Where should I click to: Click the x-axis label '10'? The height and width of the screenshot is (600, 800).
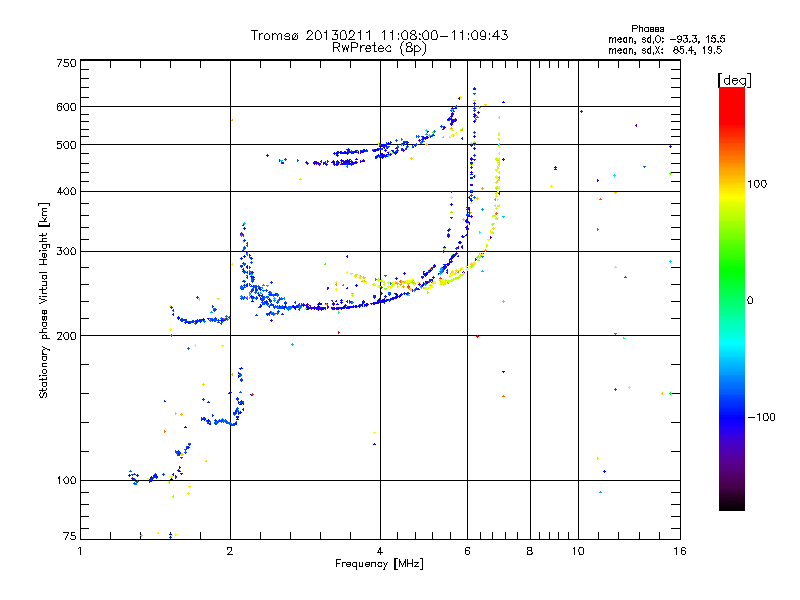(x=578, y=551)
